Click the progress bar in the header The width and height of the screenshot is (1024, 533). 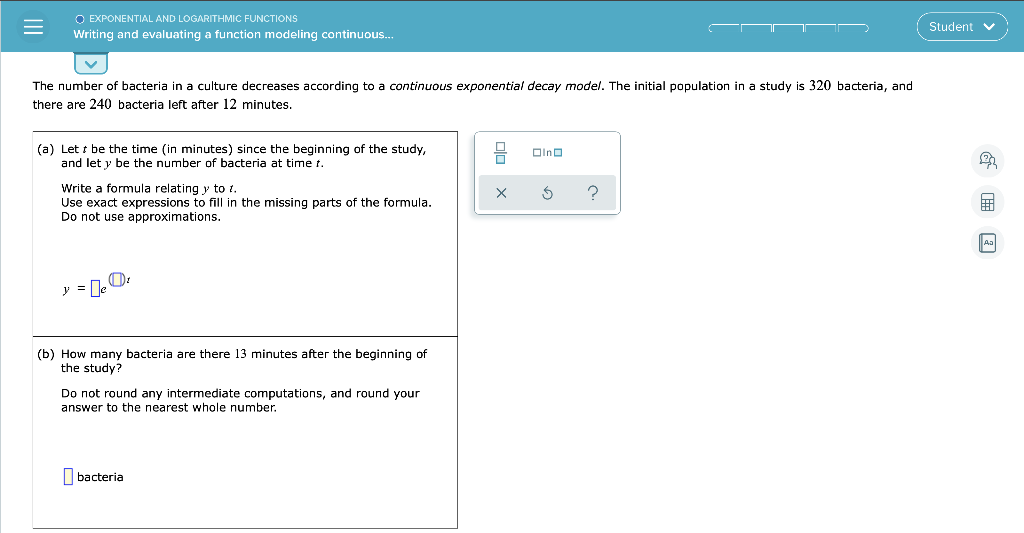789,27
